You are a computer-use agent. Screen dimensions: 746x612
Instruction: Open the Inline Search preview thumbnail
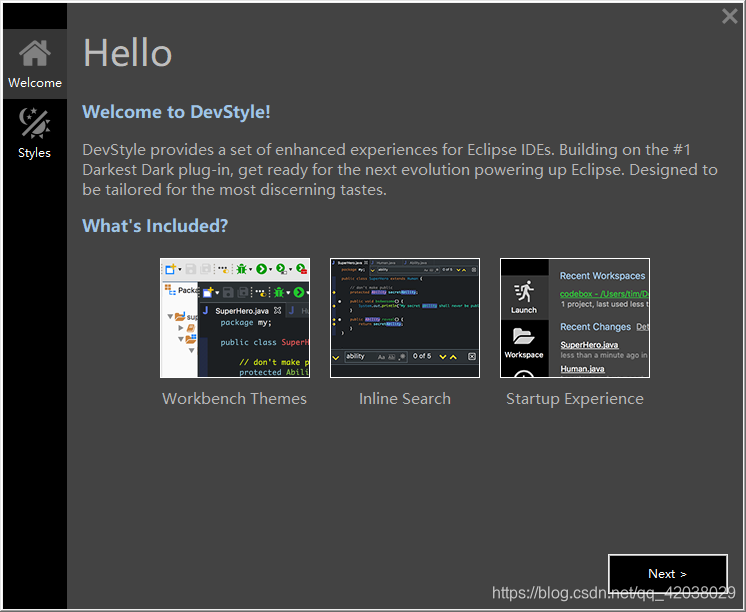tap(405, 318)
